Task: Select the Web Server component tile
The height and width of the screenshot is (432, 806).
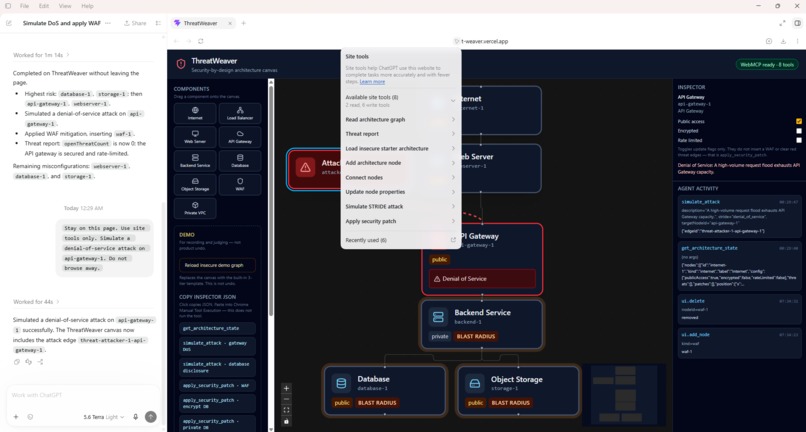Action: tap(195, 137)
